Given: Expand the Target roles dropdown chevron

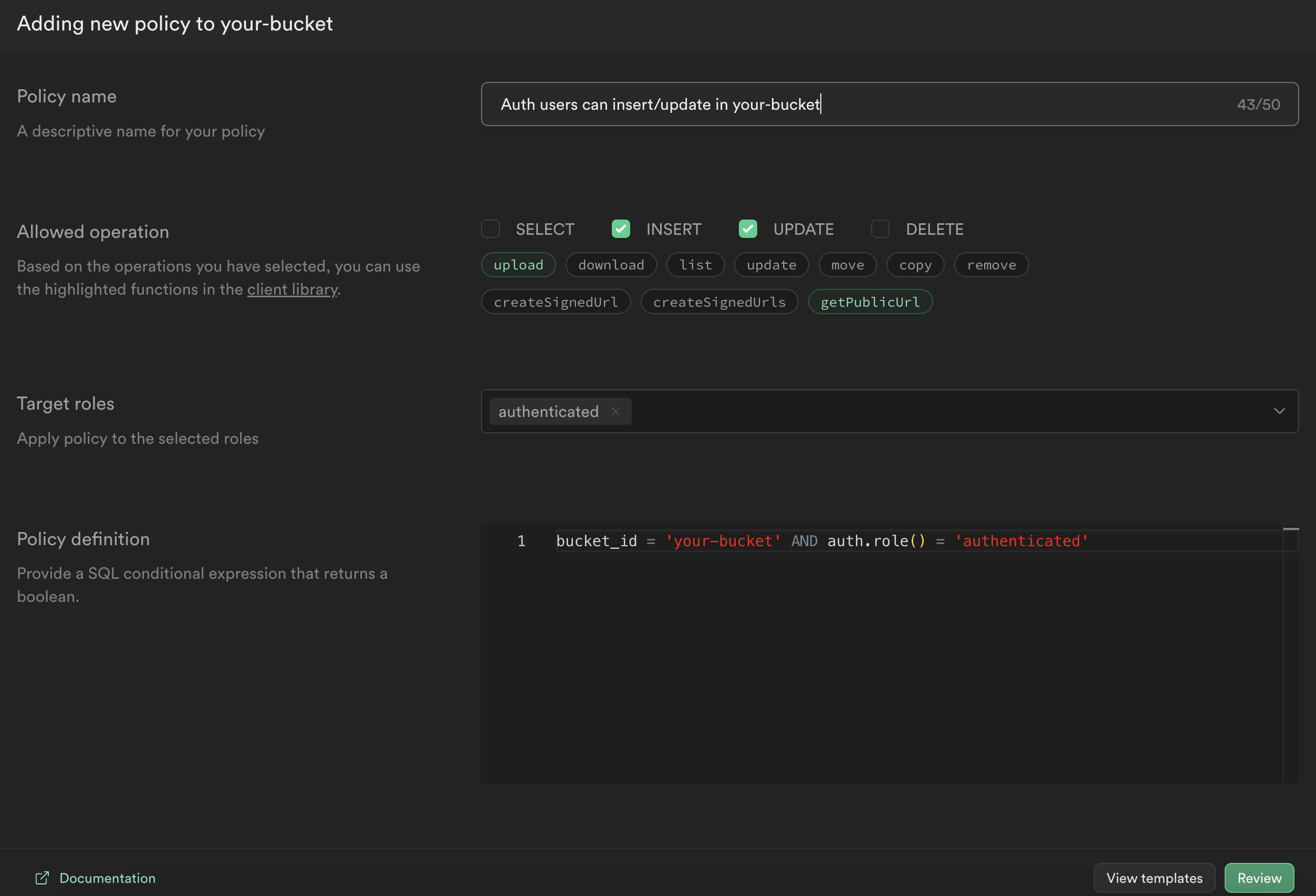Looking at the screenshot, I should 1279,411.
